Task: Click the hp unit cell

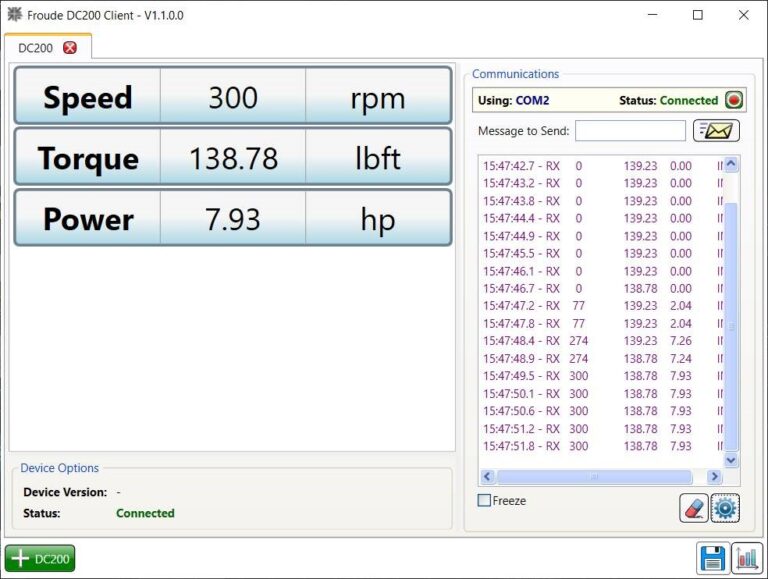Action: coord(378,218)
